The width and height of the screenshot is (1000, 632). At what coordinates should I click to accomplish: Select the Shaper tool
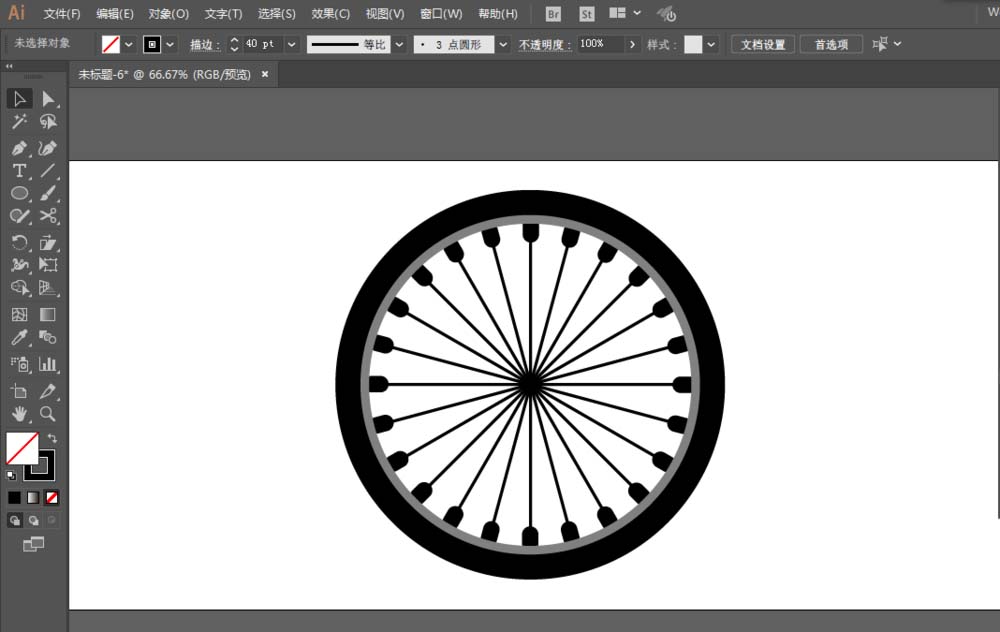(19, 216)
